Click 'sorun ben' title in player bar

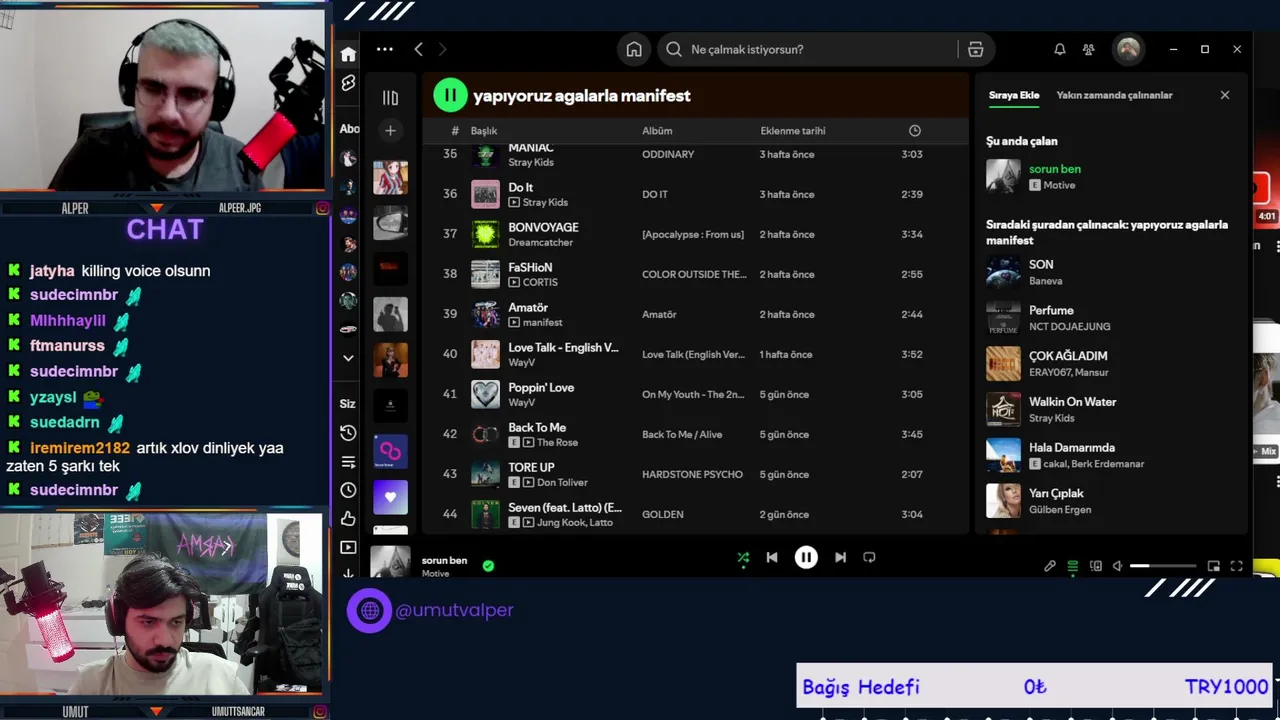click(x=444, y=561)
